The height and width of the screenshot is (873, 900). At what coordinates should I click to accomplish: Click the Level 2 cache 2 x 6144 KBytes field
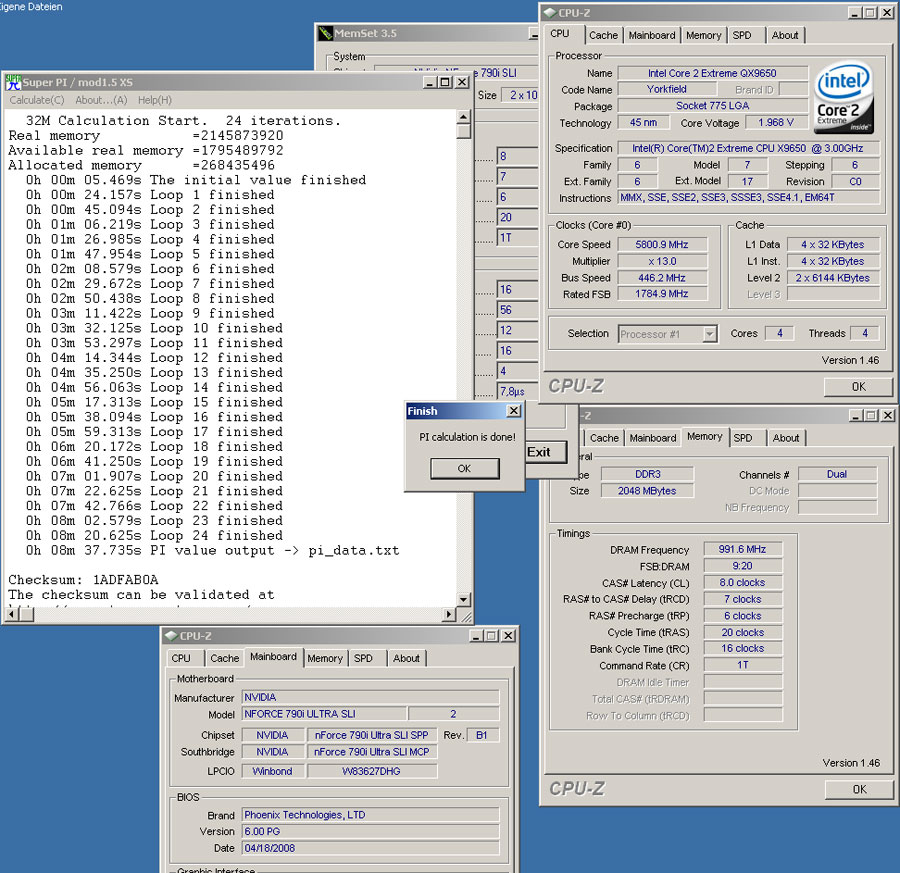(833, 278)
